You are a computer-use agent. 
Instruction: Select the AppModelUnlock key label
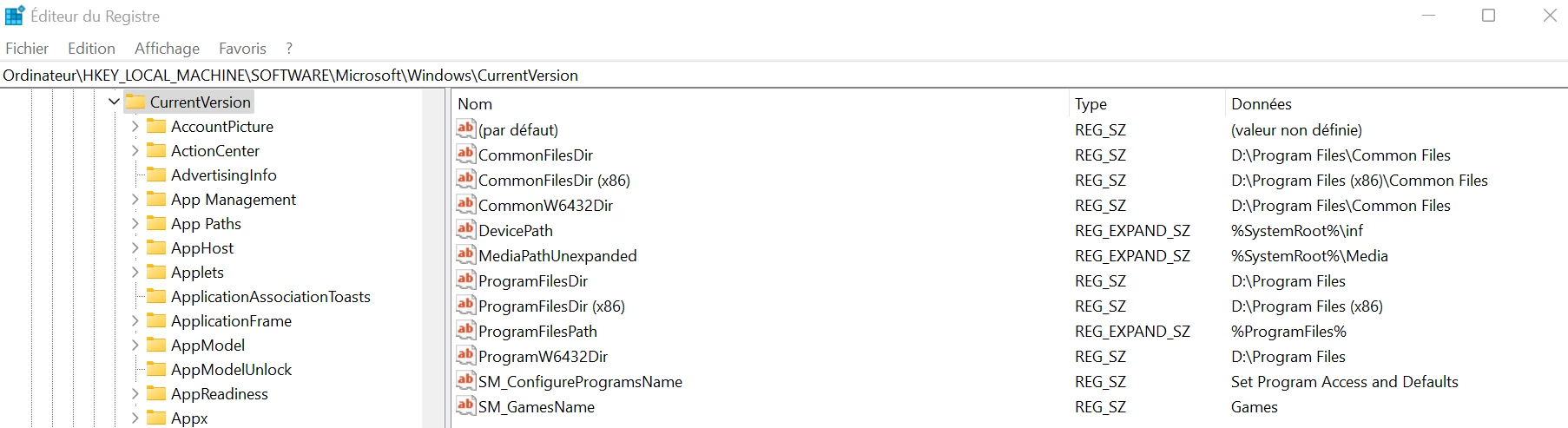(x=231, y=369)
